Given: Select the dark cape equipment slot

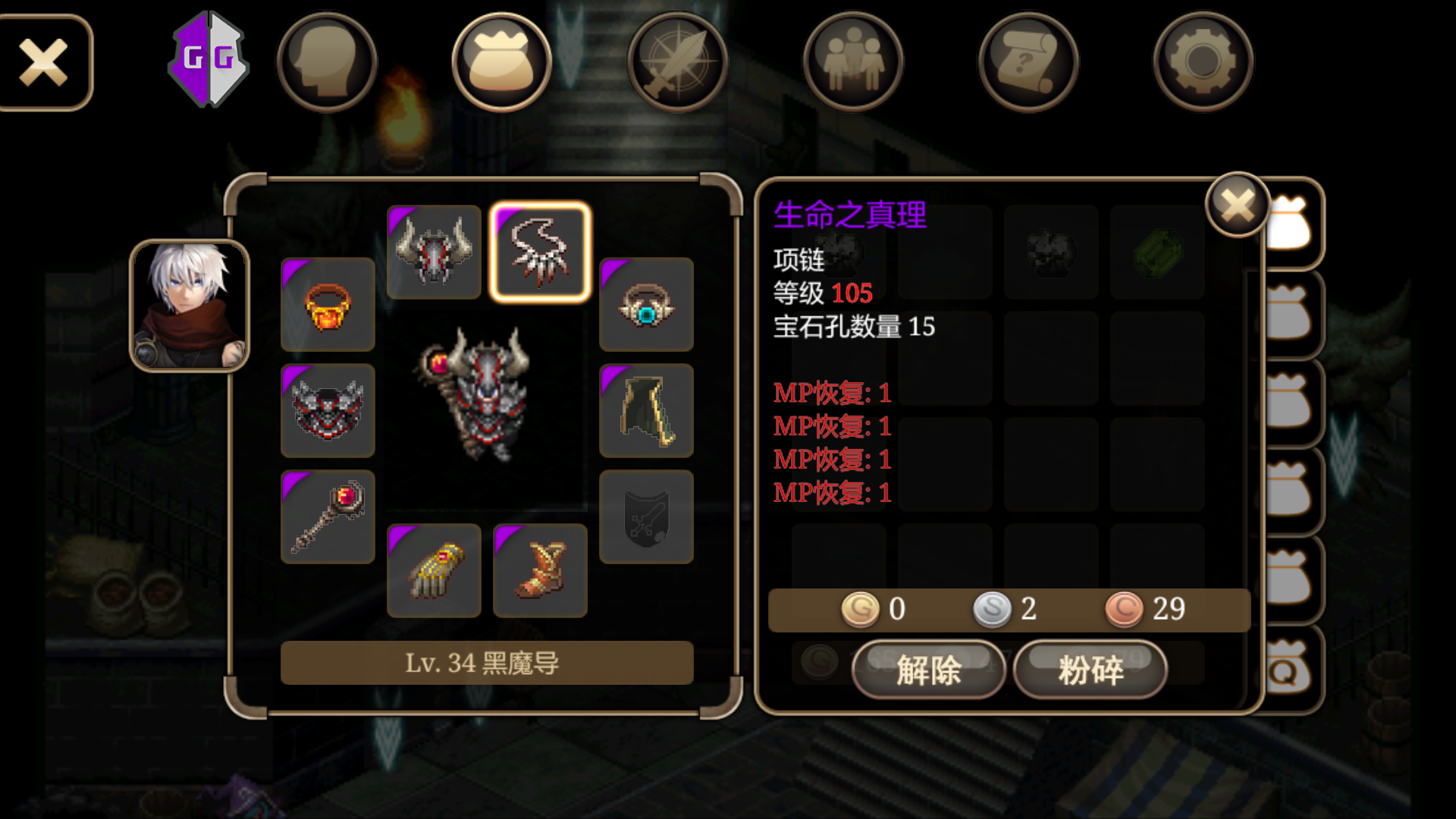Looking at the screenshot, I should 646,411.
